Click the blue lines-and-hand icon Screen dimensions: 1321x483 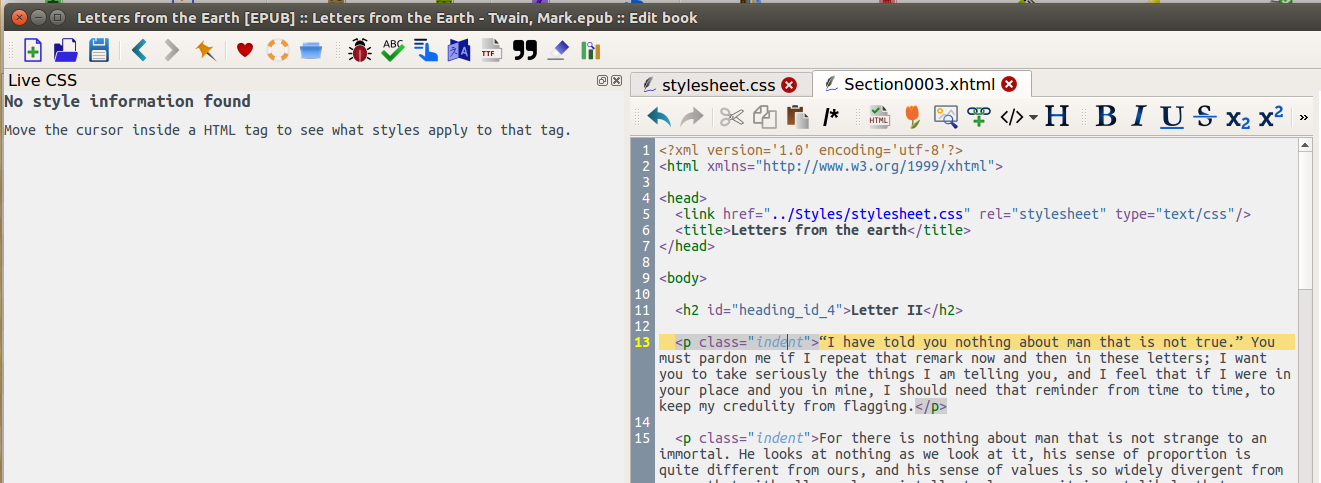(426, 50)
